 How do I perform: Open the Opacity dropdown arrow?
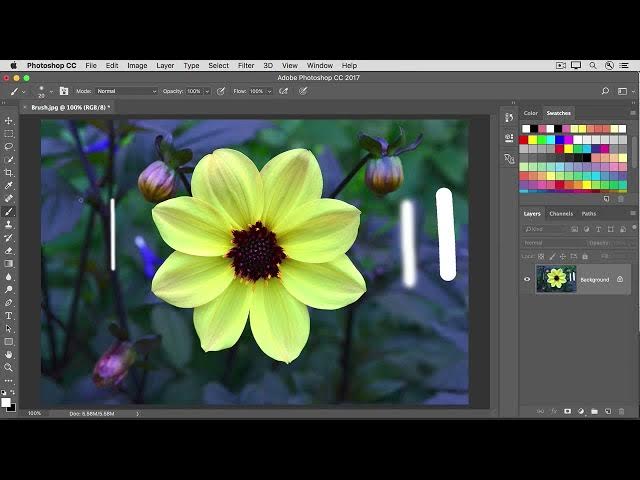(x=206, y=91)
